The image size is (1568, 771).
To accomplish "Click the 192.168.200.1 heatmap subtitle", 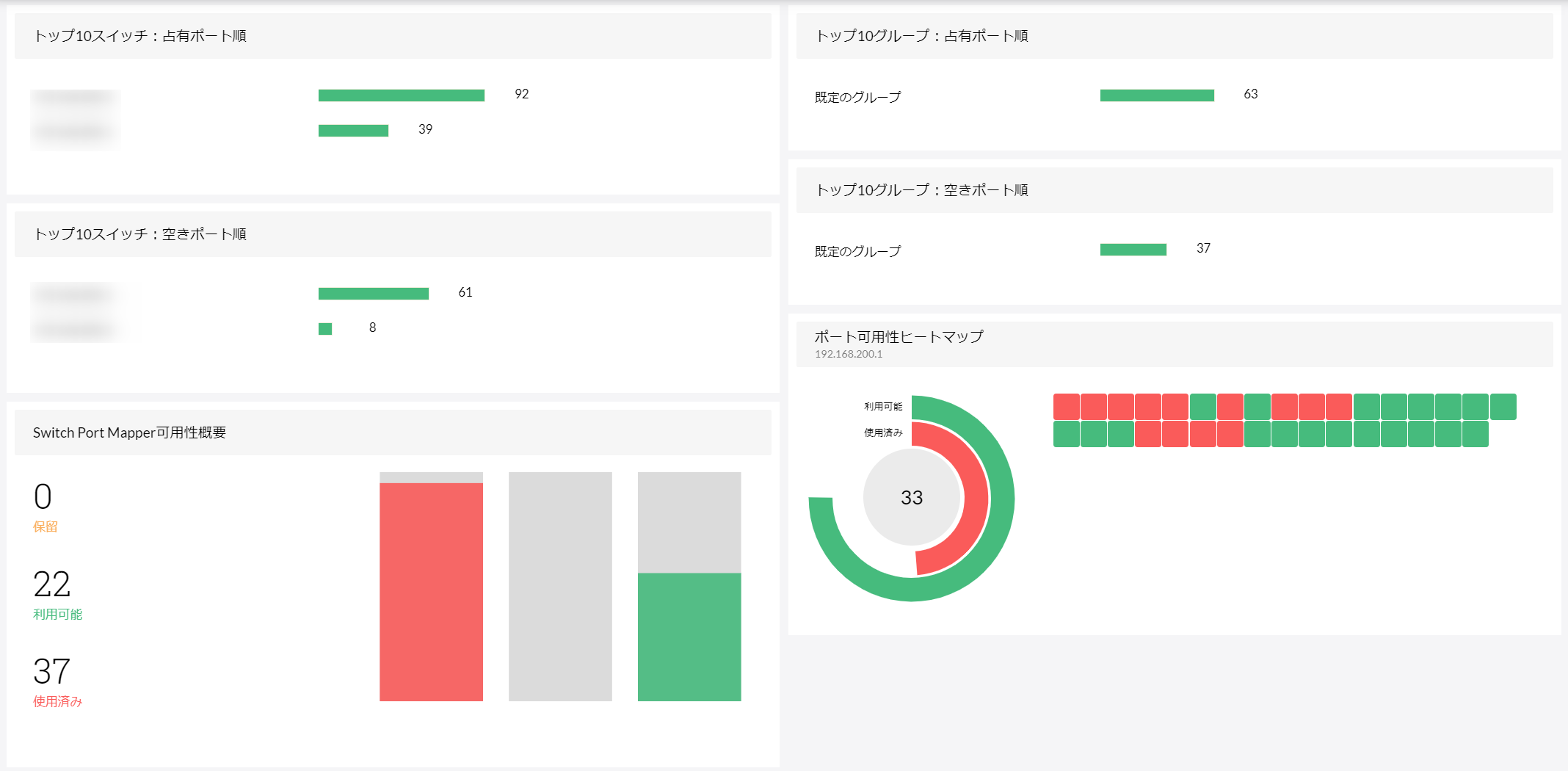I will click(x=849, y=354).
